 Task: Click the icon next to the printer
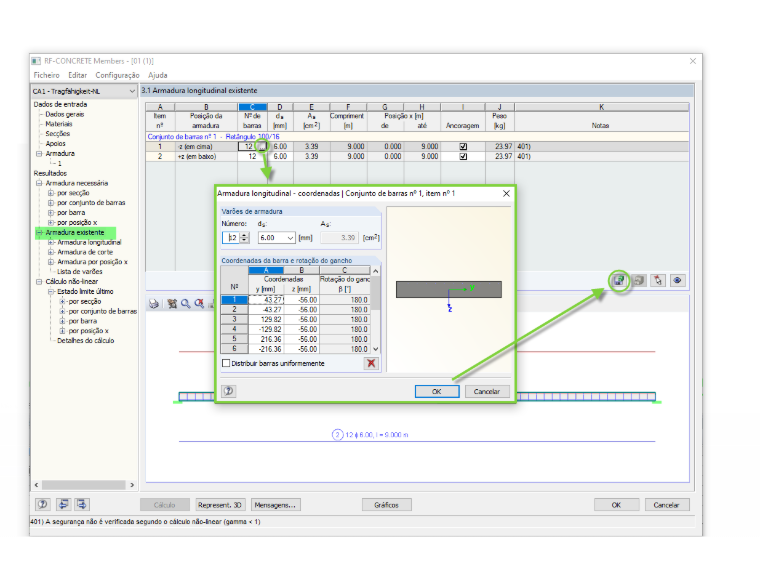172,304
